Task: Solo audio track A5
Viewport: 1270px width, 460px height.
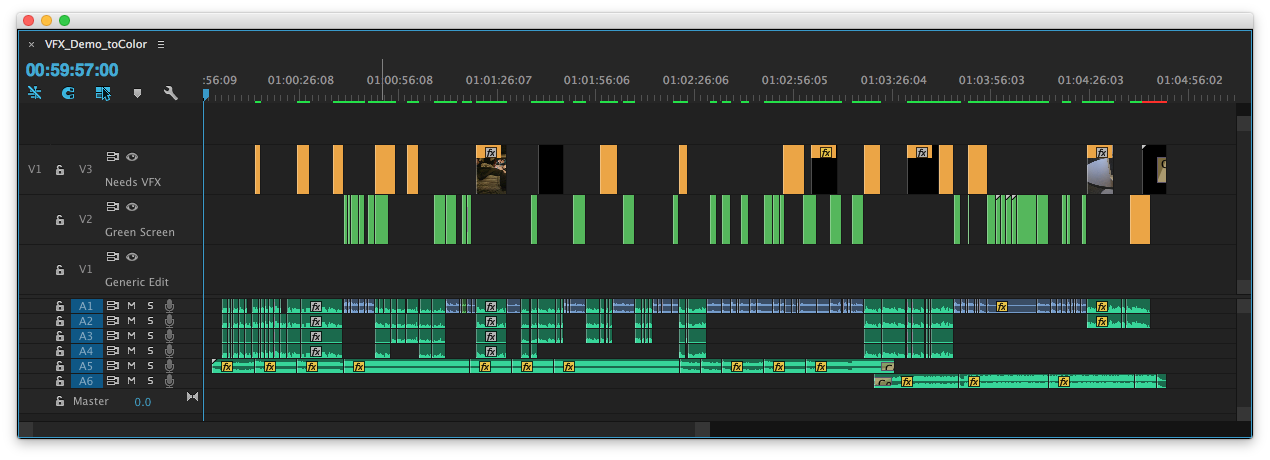Action: coord(150,366)
